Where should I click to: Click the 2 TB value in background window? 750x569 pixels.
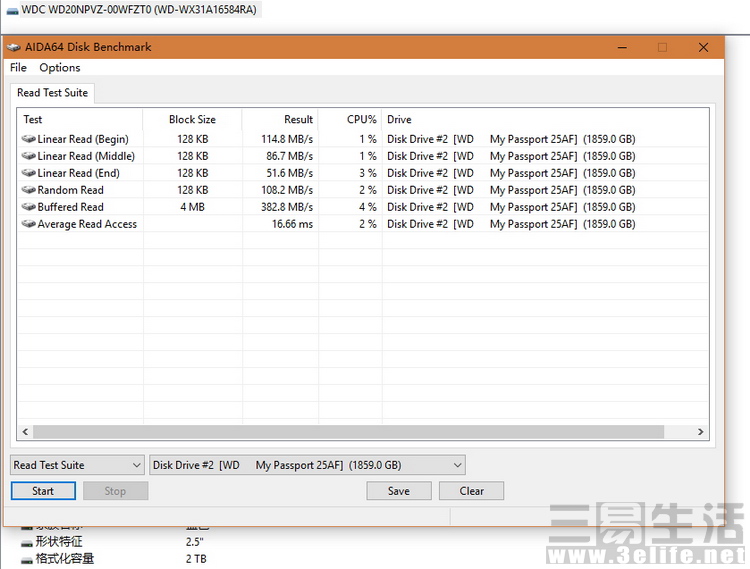pyautogui.click(x=196, y=559)
